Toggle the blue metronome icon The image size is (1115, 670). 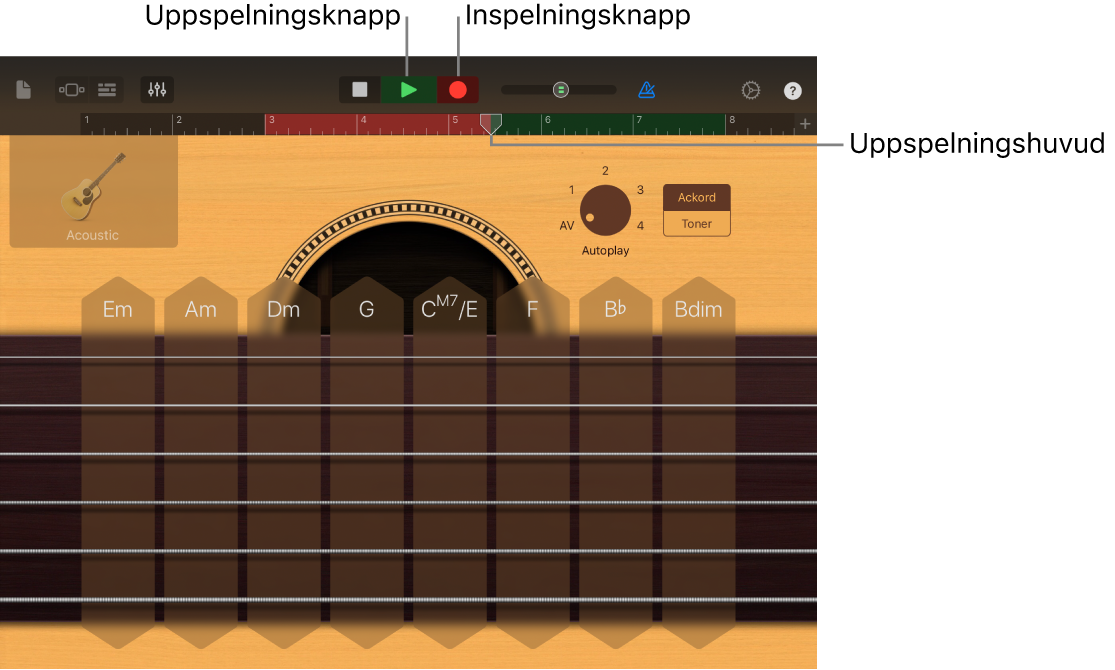point(647,90)
